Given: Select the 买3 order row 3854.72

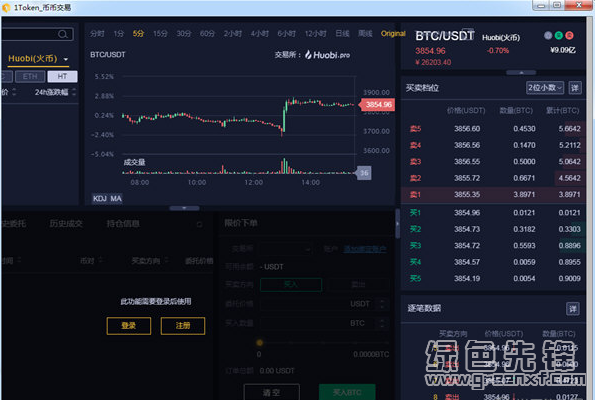Looking at the screenshot, I should tap(493, 246).
